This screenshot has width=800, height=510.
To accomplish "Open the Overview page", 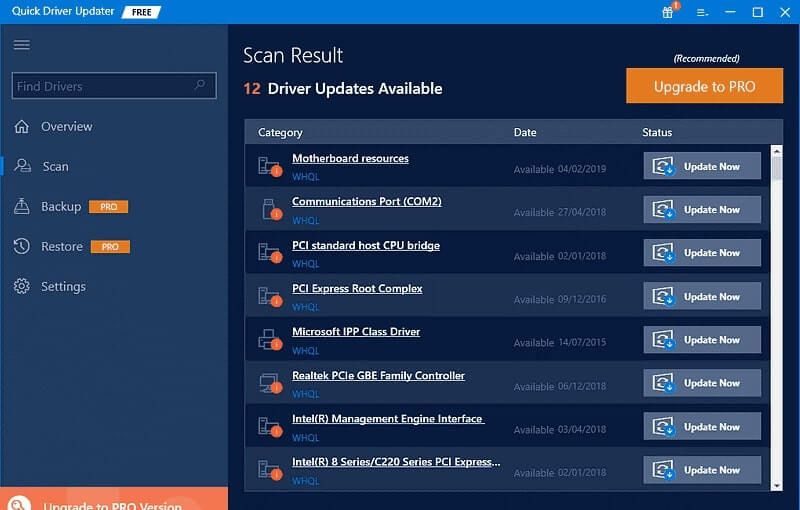I will pos(67,126).
